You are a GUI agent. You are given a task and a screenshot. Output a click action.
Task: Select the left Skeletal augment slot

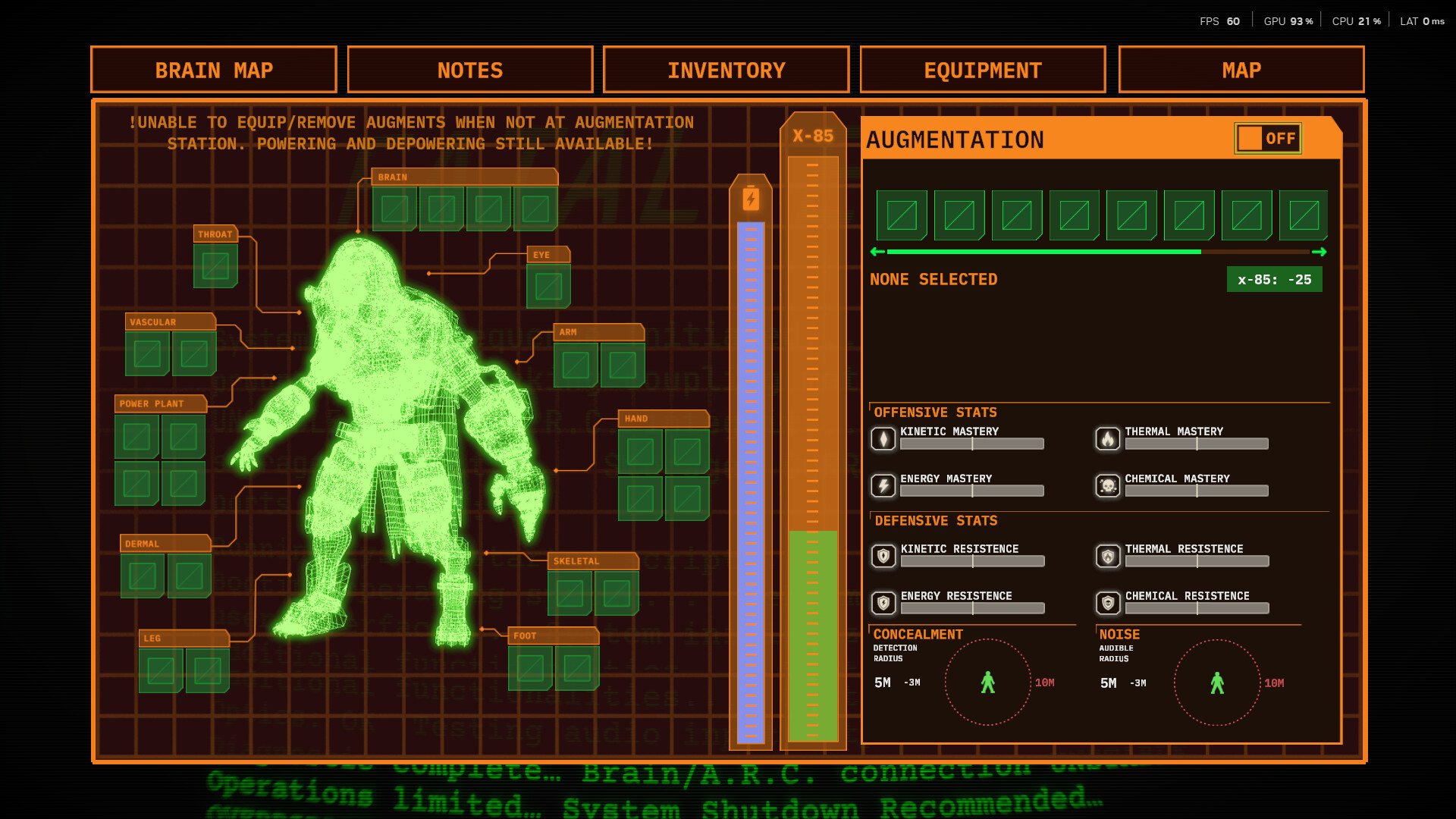[x=570, y=593]
